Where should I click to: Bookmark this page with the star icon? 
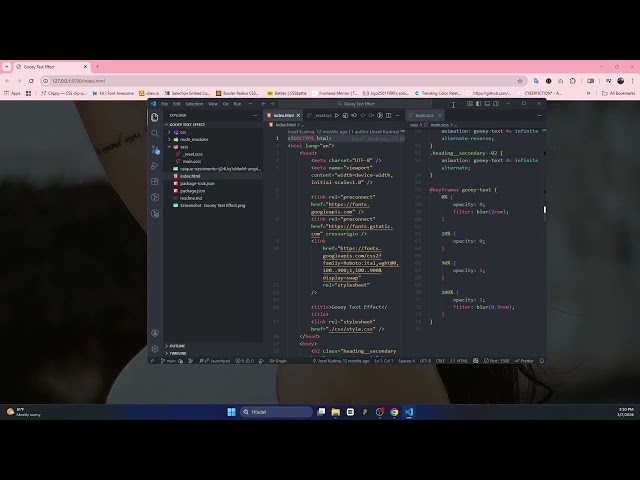coord(520,81)
